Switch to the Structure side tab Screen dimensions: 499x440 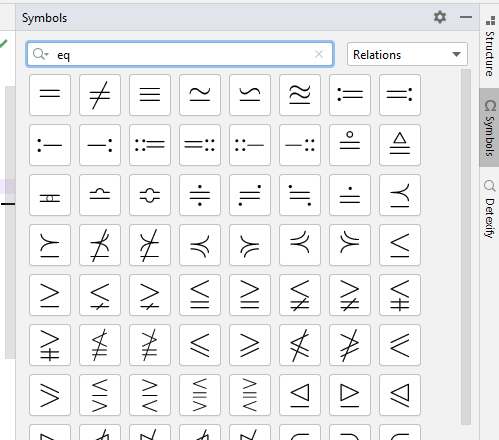point(490,47)
